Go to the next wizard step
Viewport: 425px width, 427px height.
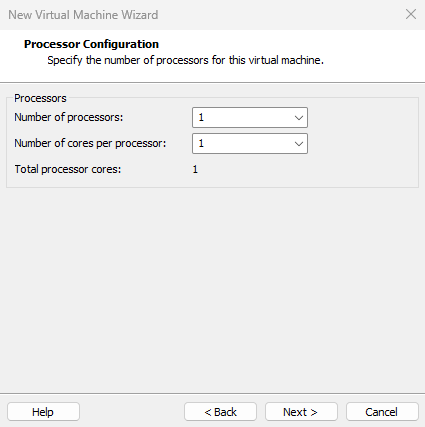(301, 412)
